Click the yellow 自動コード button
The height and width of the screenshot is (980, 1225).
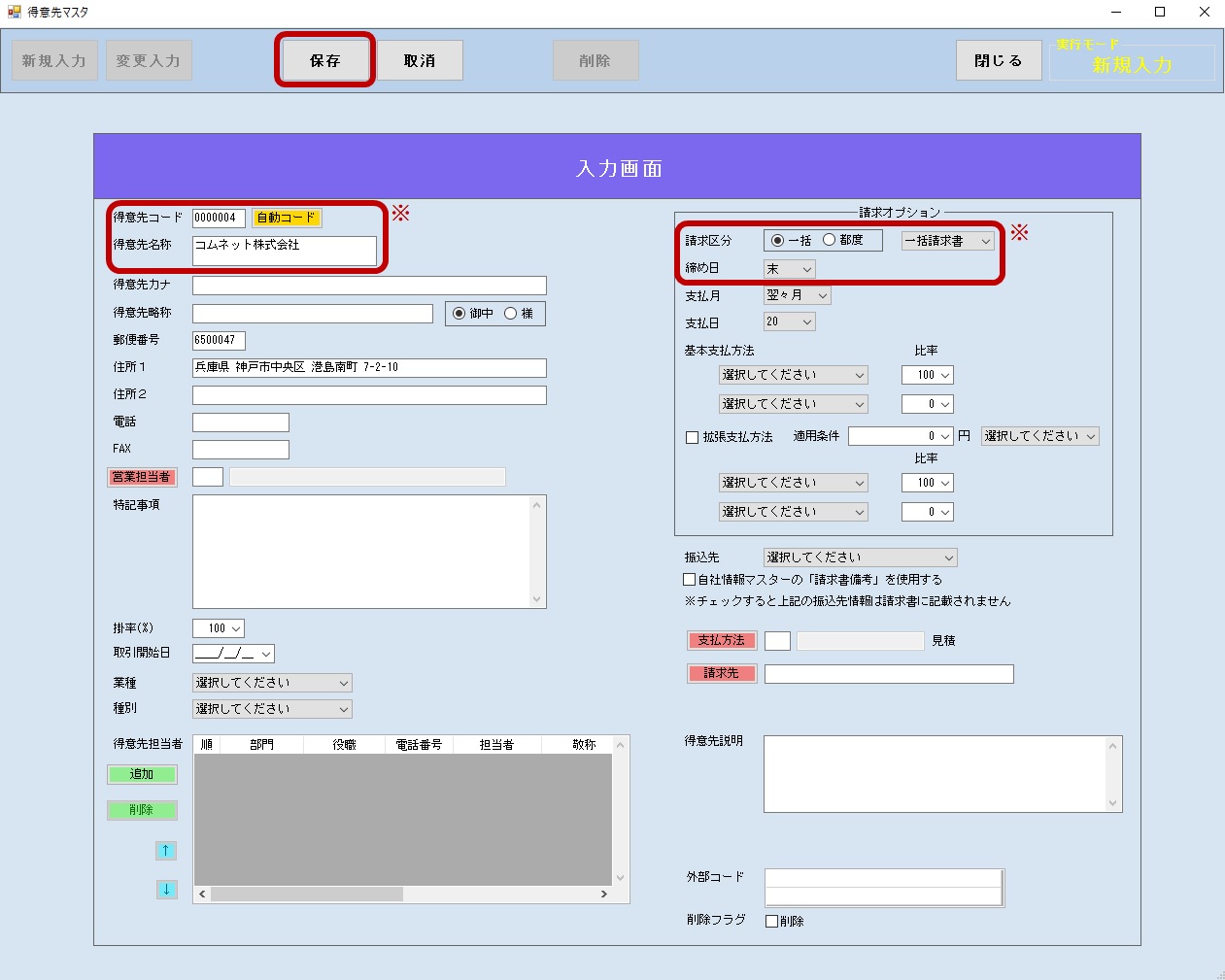(286, 218)
